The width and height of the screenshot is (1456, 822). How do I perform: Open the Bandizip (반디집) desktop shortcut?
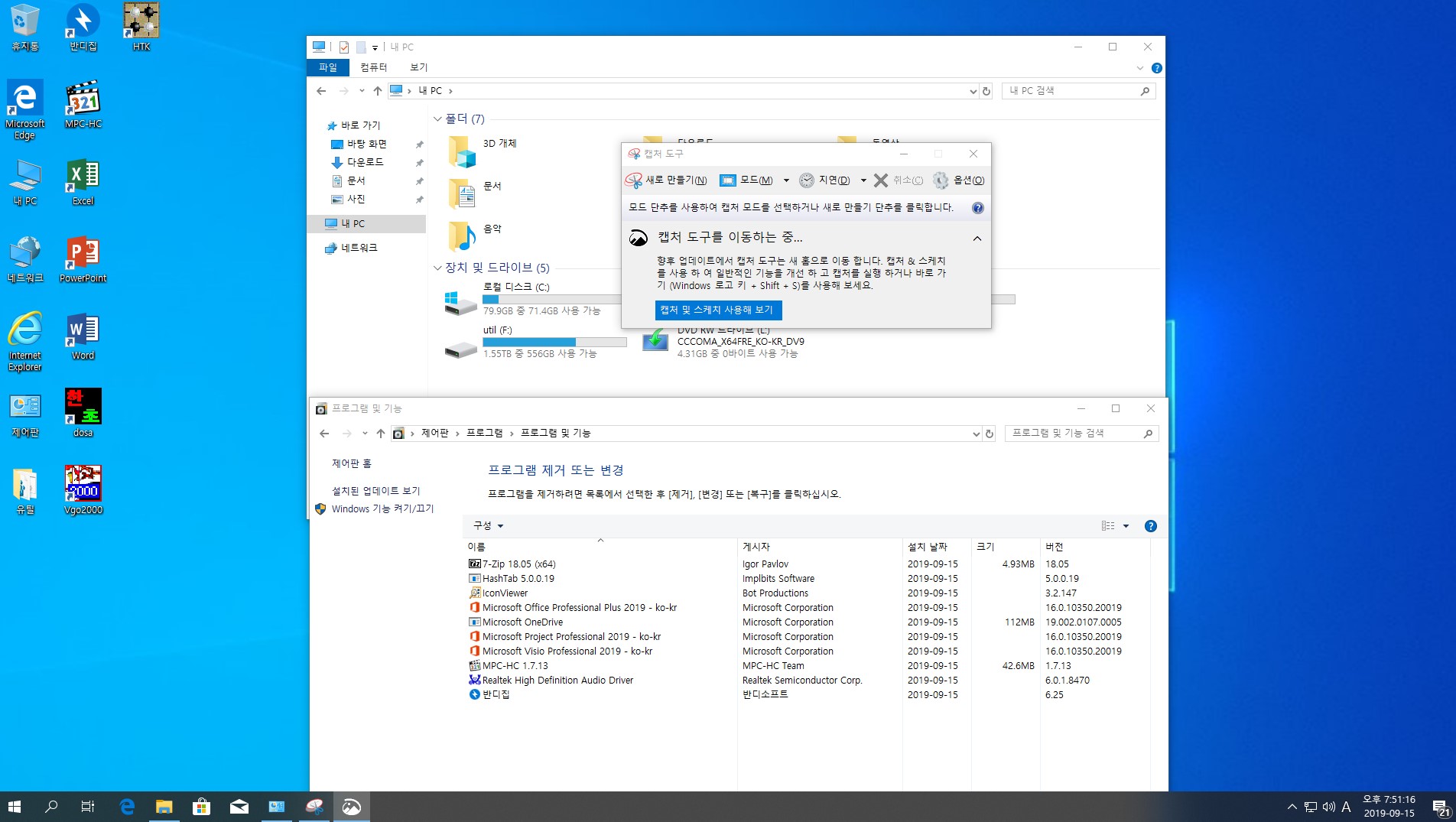tap(83, 28)
